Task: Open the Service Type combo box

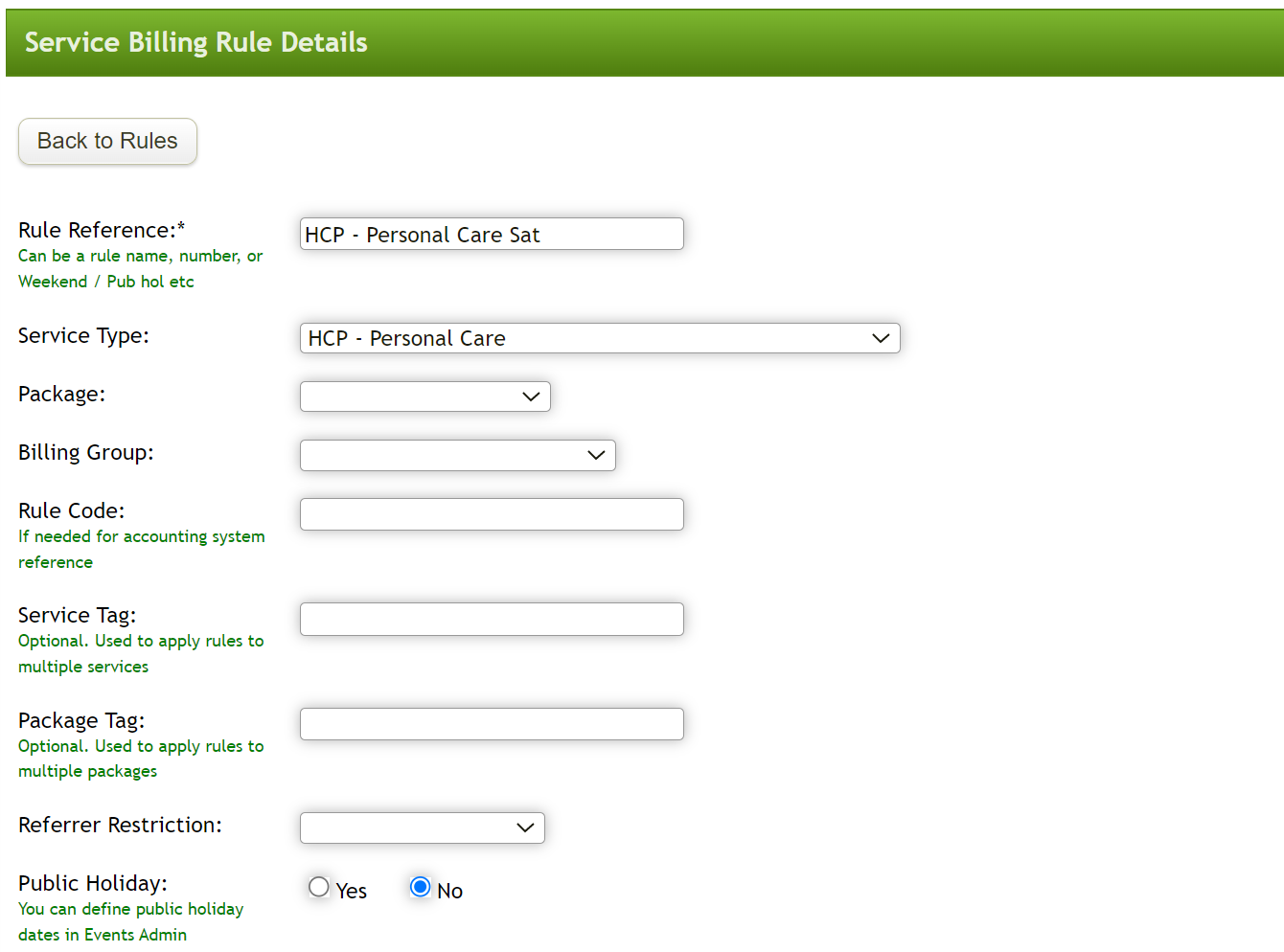Action: pos(600,338)
